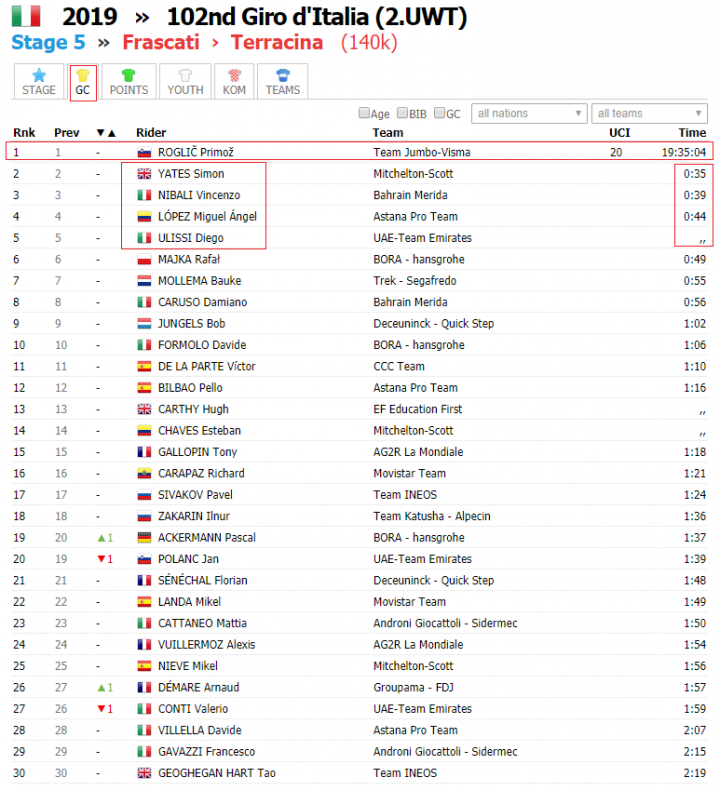720x791 pixels.
Task: Click red down arrow in CONTI row
Action: point(101,709)
